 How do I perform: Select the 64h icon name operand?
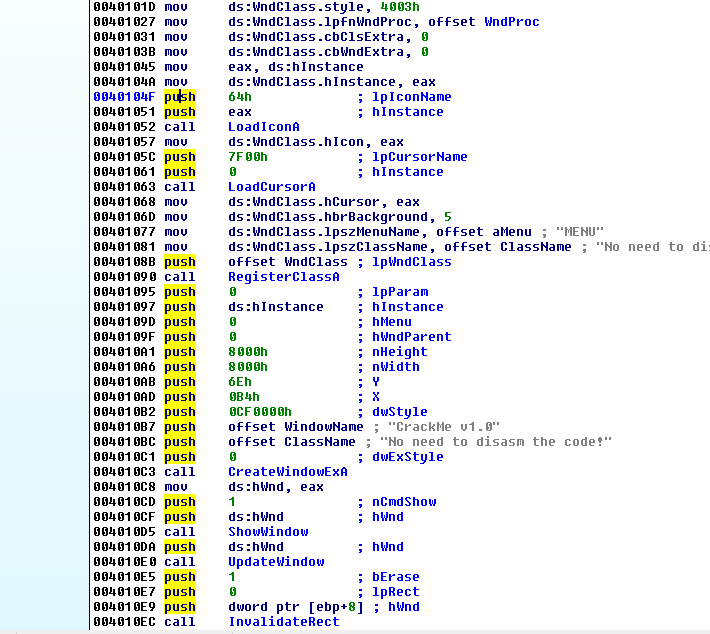pyautogui.click(x=239, y=97)
